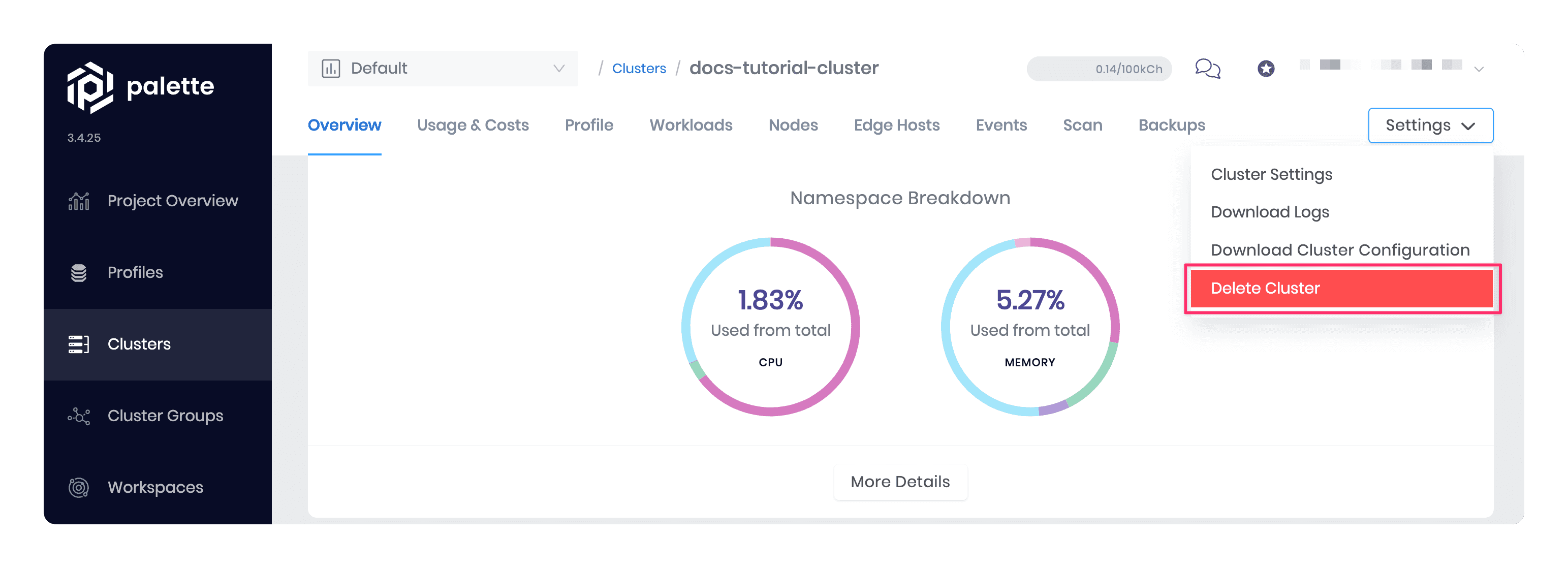Navigate to Workspaces in sidebar

158,488
